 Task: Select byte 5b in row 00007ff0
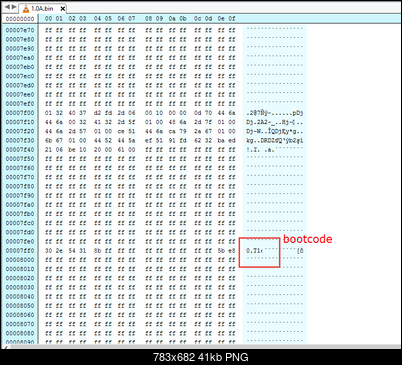221,251
